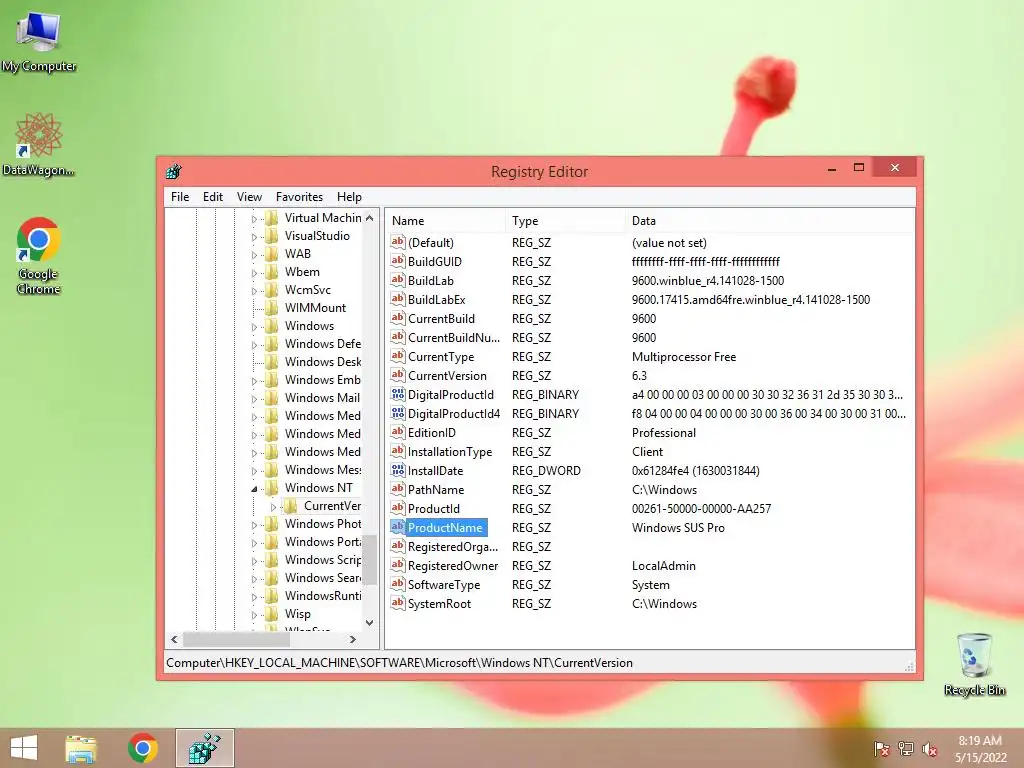The height and width of the screenshot is (768, 1024).
Task: Click the Registry Editor title bar icon
Action: pos(174,171)
